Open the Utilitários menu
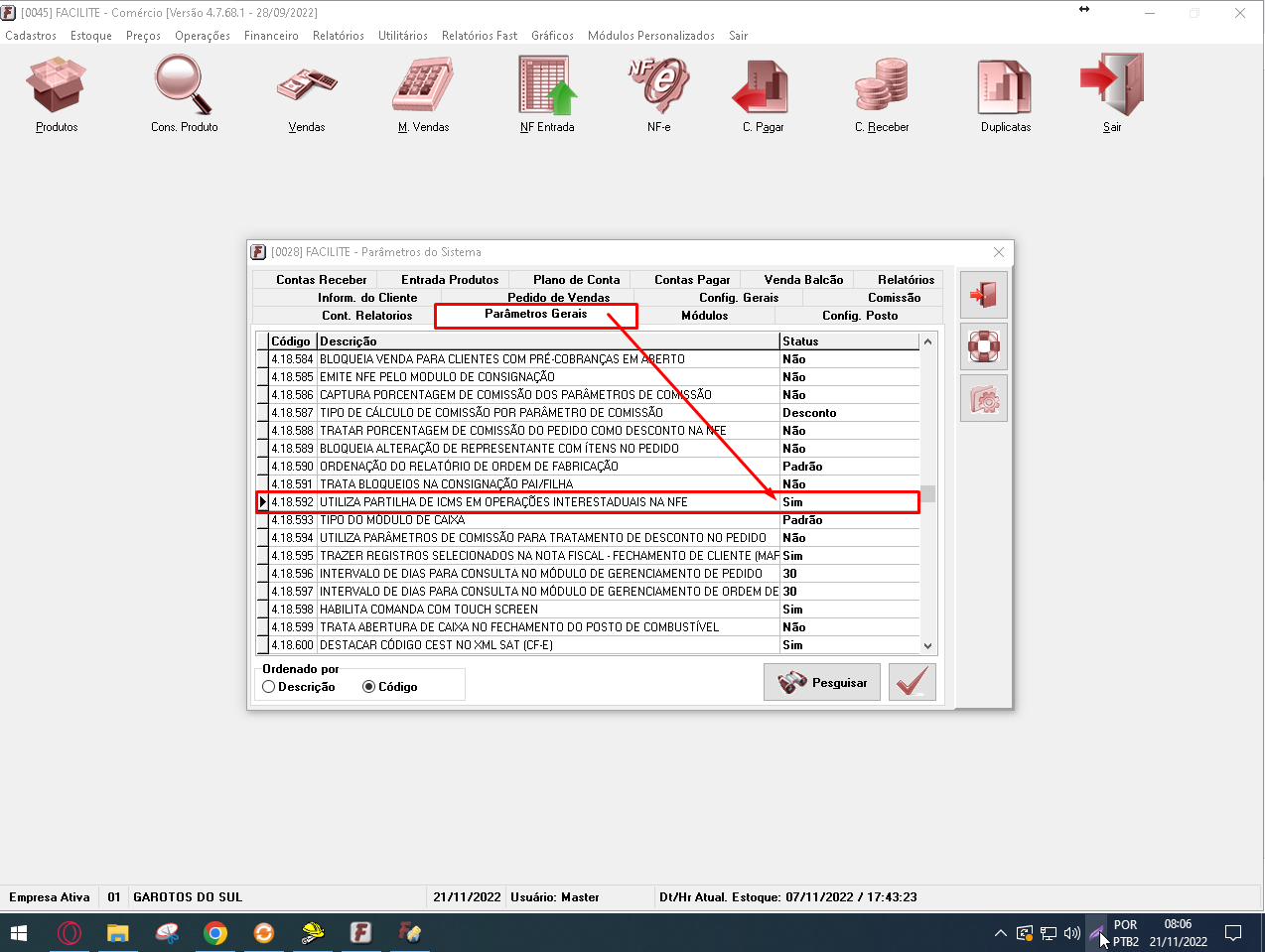The width and height of the screenshot is (1265, 952). tap(403, 36)
